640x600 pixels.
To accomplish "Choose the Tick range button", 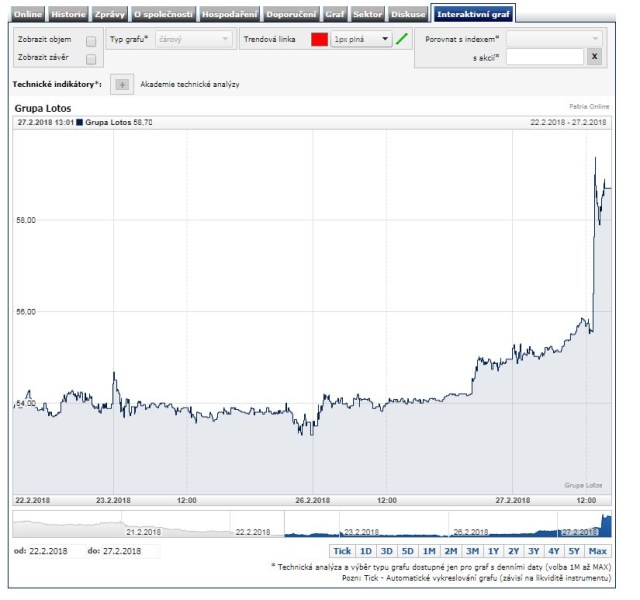I will click(342, 551).
